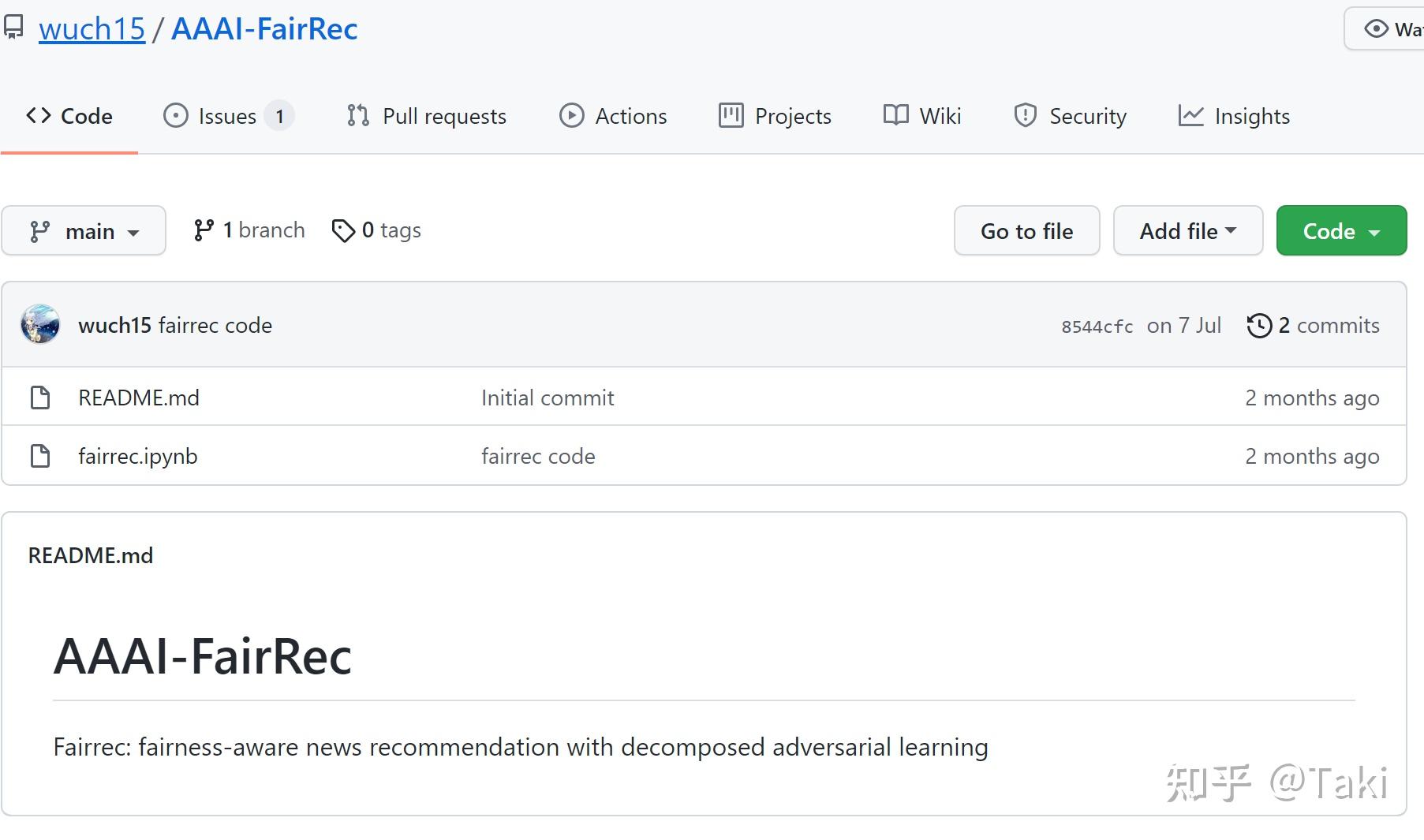Open the Wiki tab
The image size is (1424, 840).
pyautogui.click(x=922, y=116)
